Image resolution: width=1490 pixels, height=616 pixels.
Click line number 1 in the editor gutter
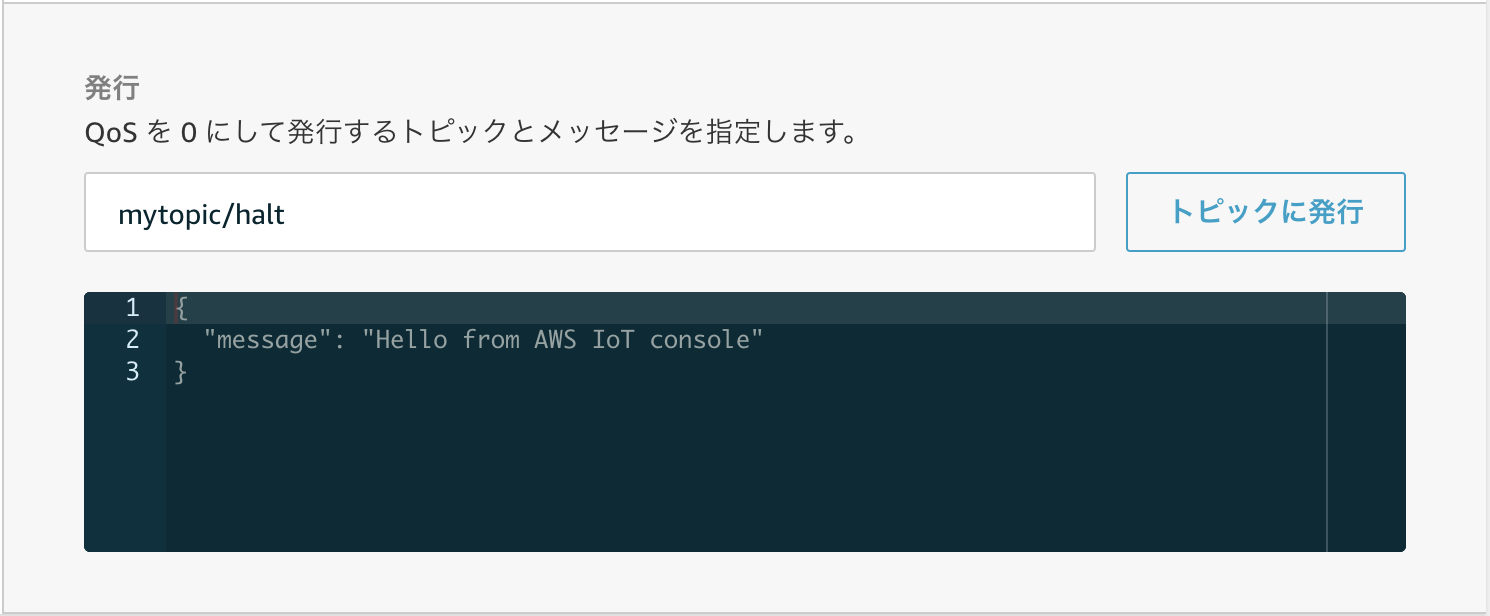tap(132, 308)
